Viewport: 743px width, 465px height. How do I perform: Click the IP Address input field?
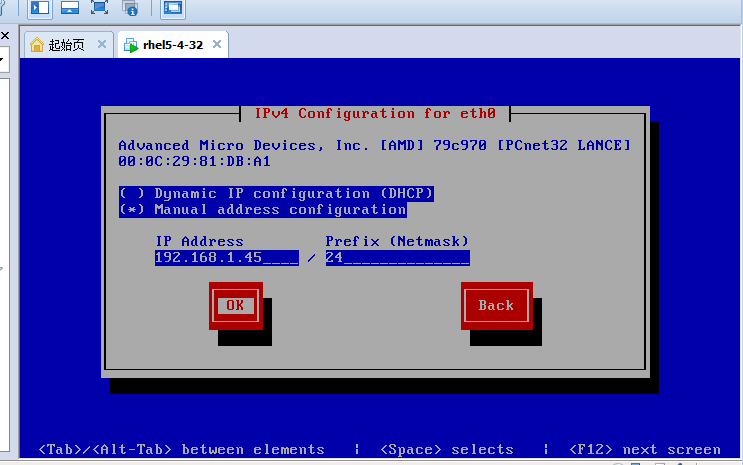coord(226,258)
